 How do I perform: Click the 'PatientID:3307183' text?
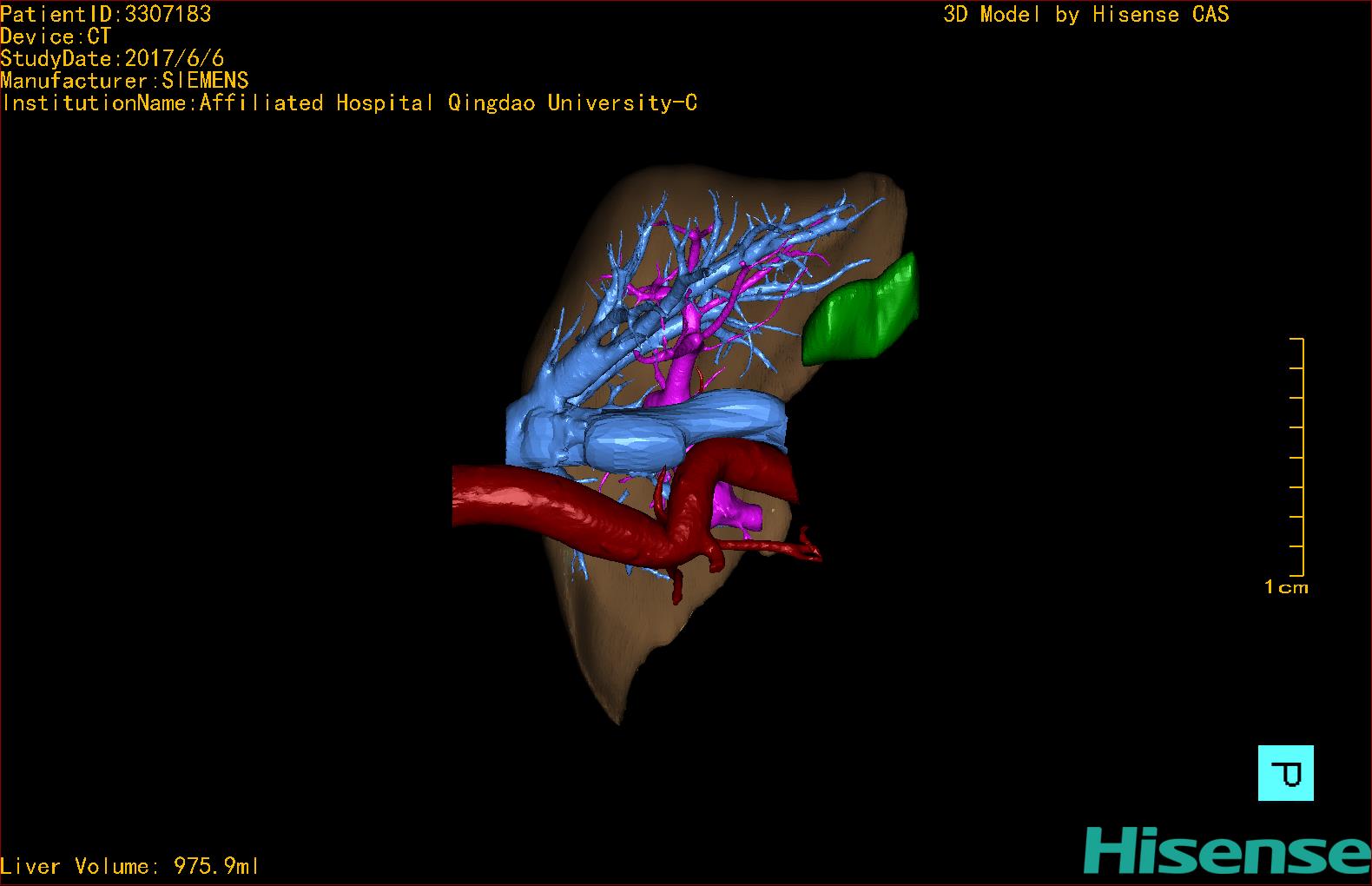[106, 14]
